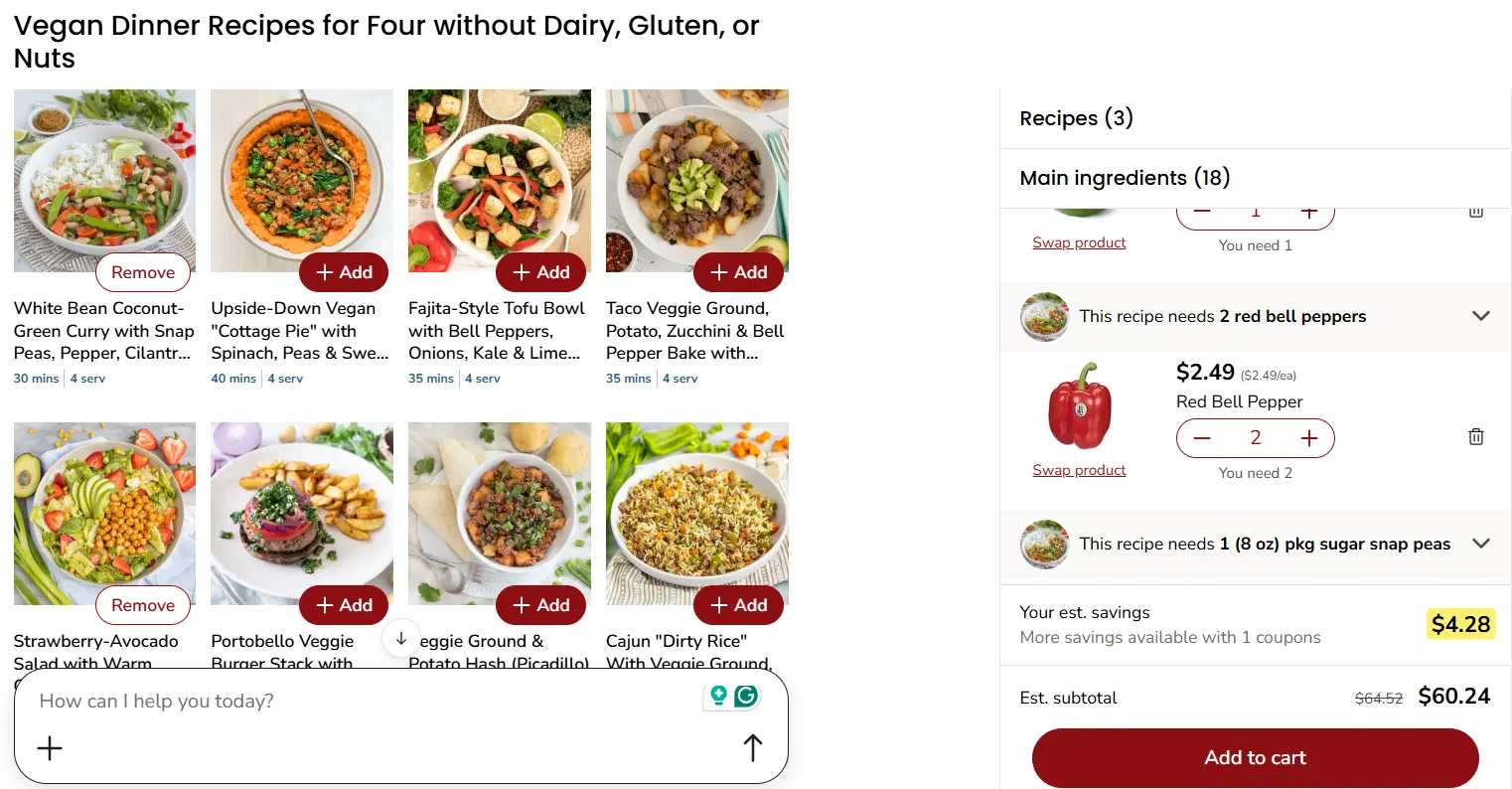Select the Recipes (3) section
Viewport: 1512px width, 789px height.
point(1076,118)
